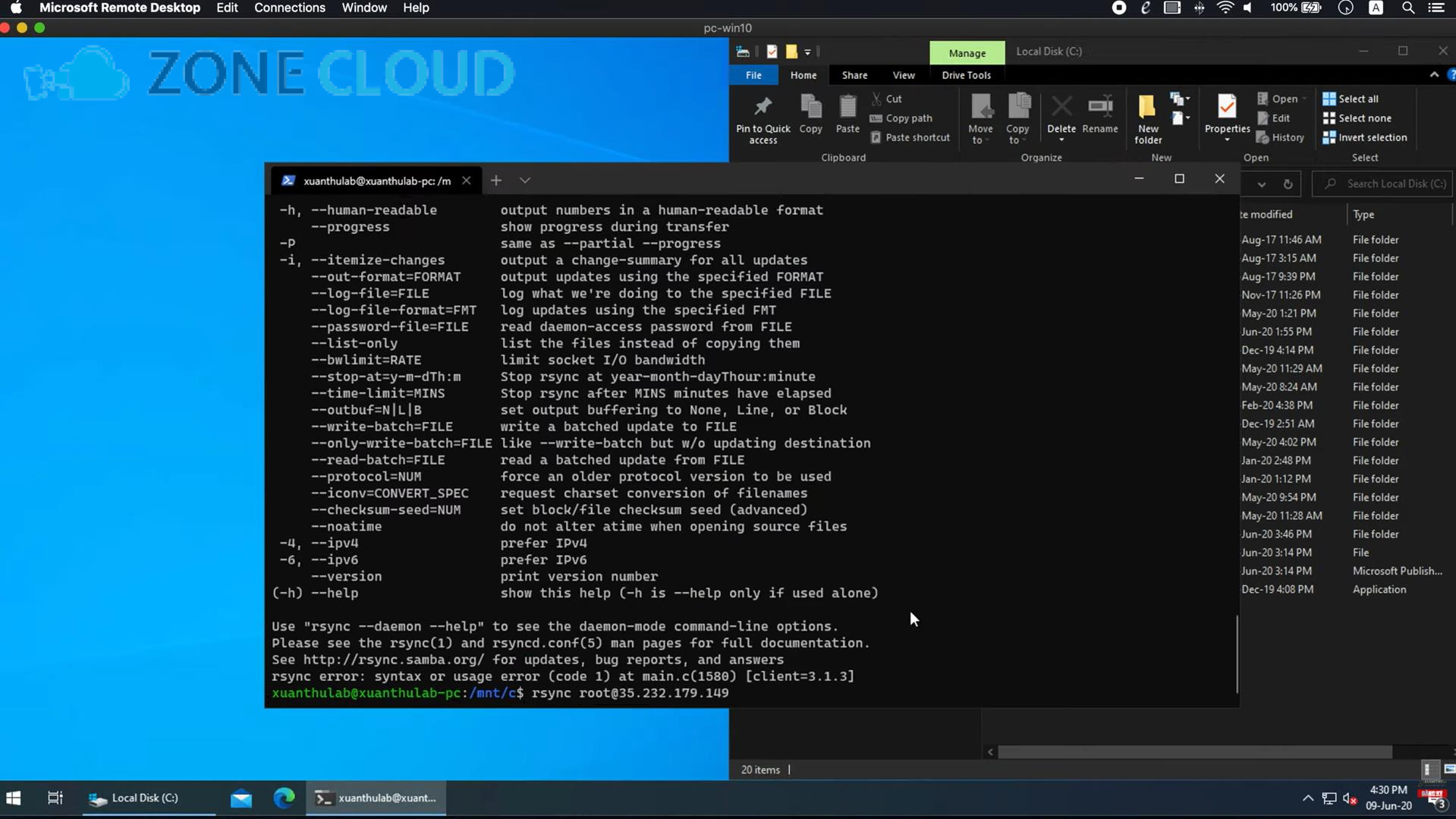Expand the Copy to dropdown
1456x819 pixels.
click(1017, 118)
